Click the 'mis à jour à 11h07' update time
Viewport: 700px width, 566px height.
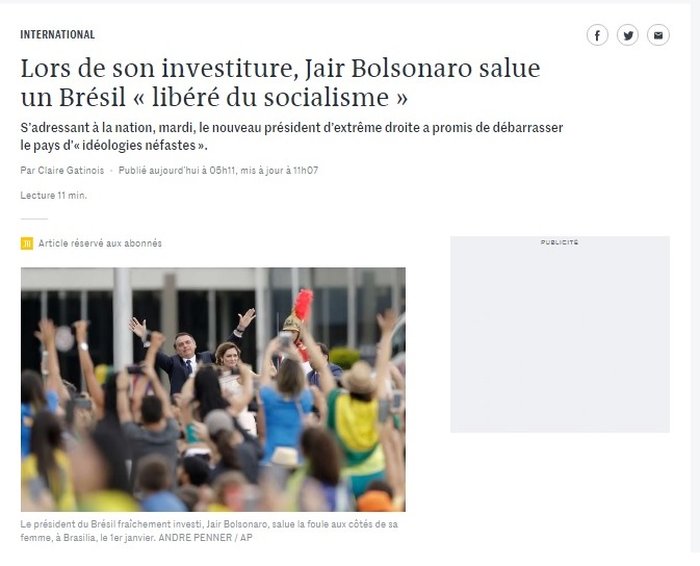pyautogui.click(x=279, y=170)
